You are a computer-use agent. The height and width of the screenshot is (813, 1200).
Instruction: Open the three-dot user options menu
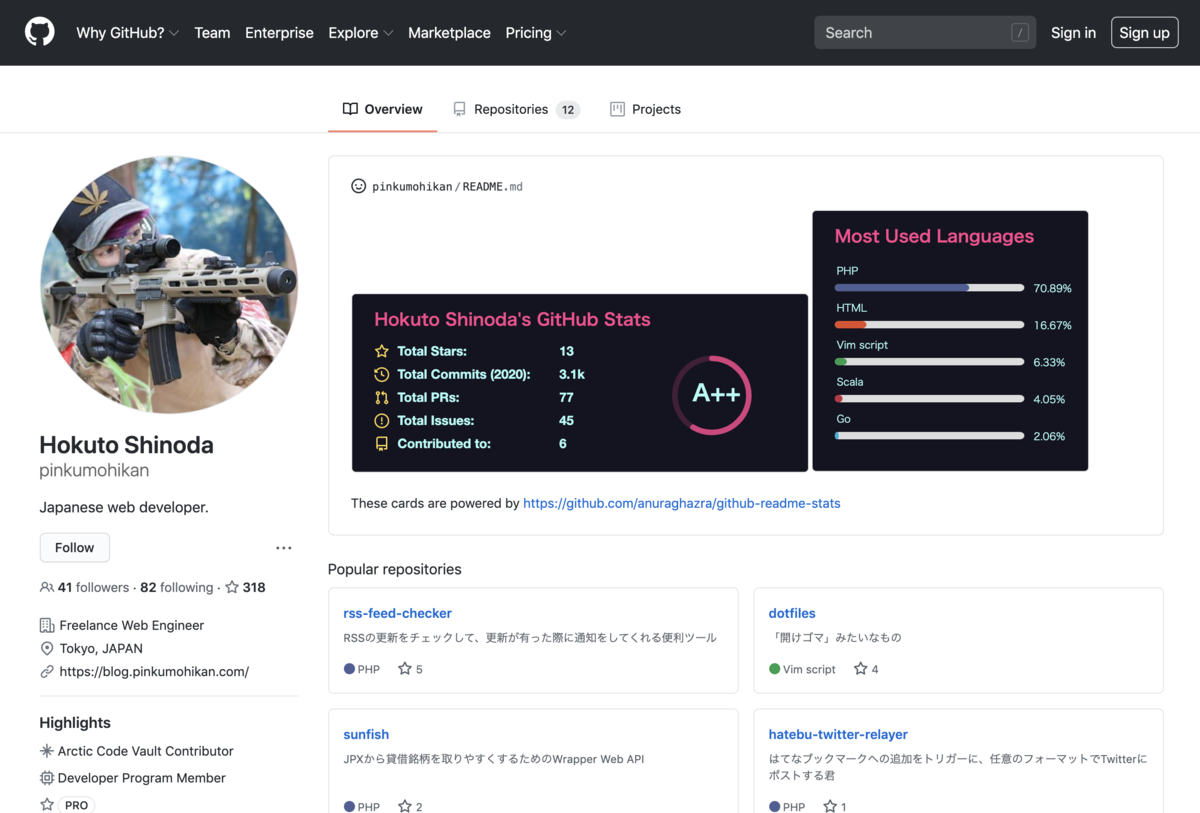tap(284, 548)
